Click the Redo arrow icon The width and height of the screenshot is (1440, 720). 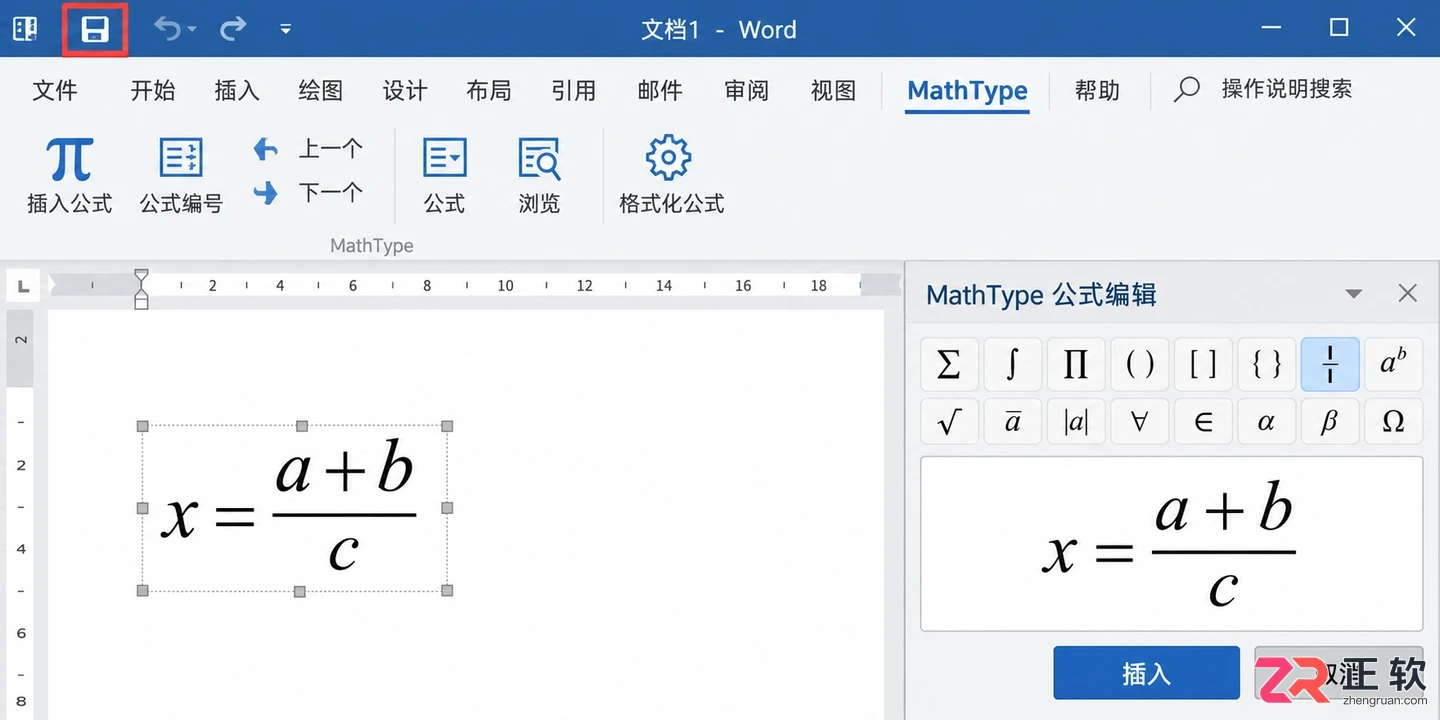(x=233, y=29)
